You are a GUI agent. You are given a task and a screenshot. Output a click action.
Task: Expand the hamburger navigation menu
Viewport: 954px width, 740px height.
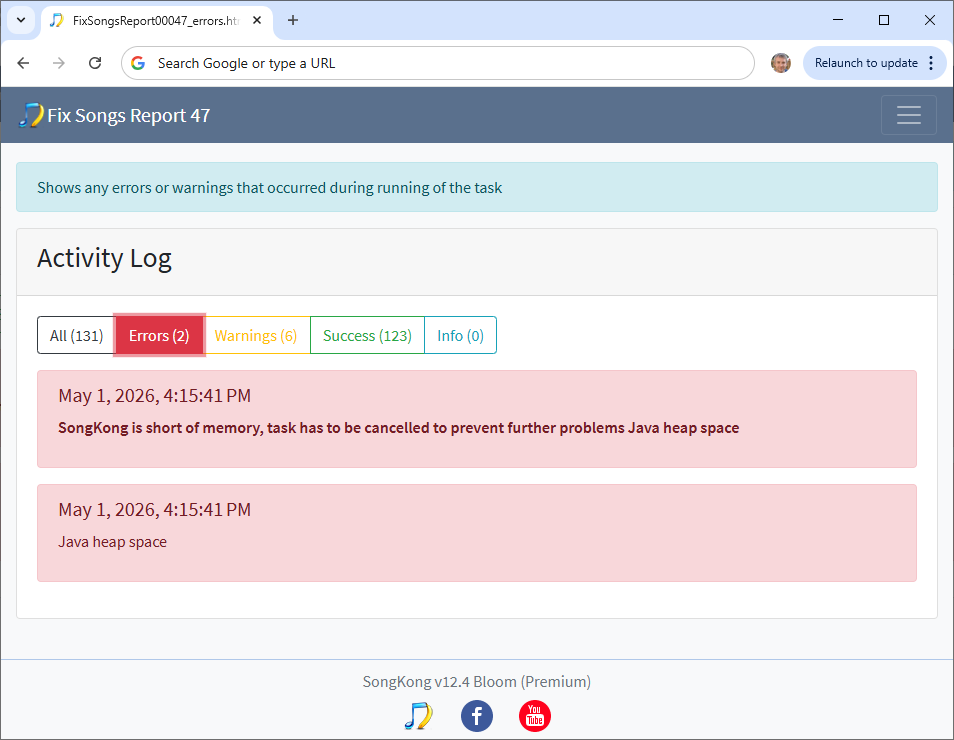[x=908, y=115]
